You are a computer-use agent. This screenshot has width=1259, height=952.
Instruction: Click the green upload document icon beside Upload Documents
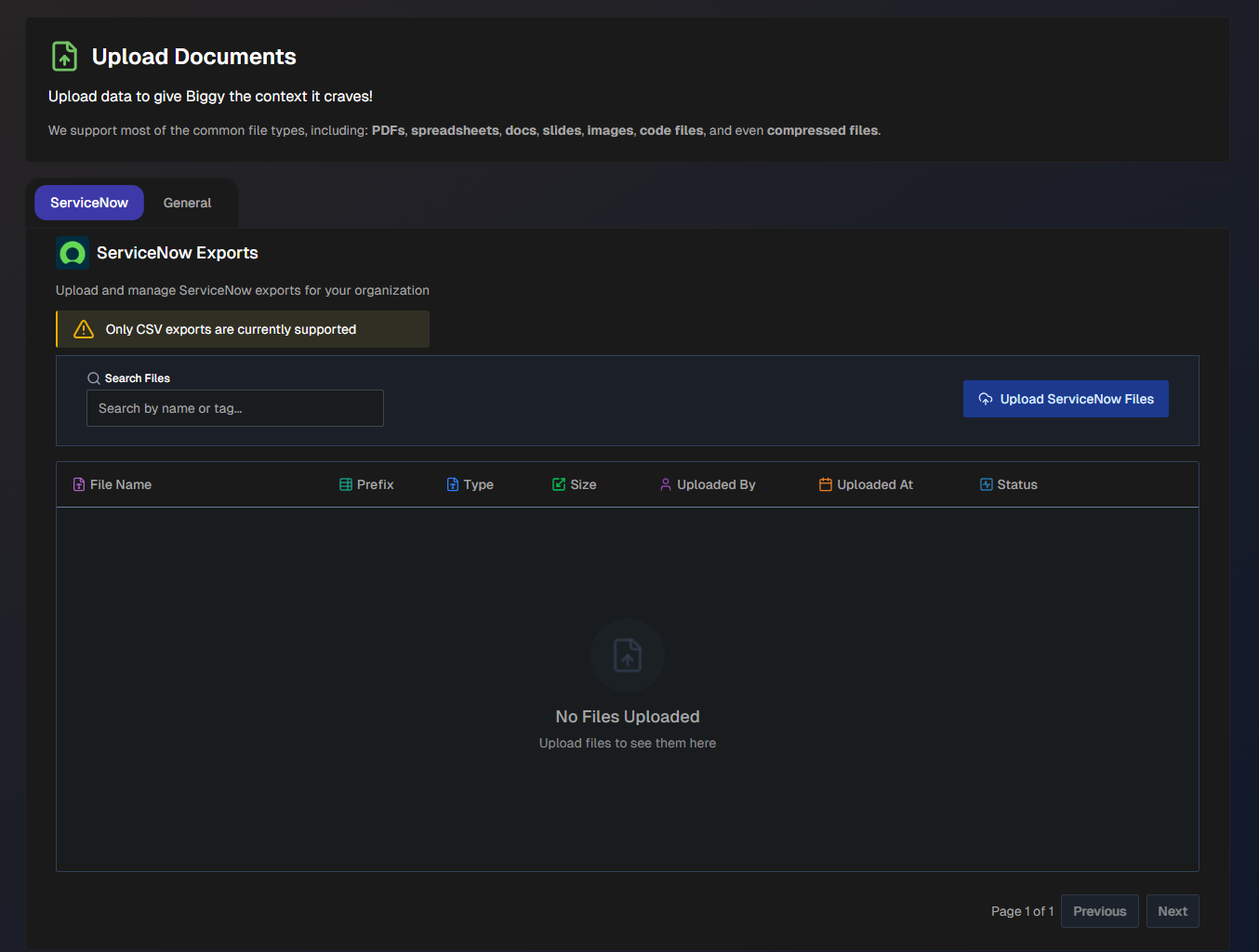(x=64, y=56)
